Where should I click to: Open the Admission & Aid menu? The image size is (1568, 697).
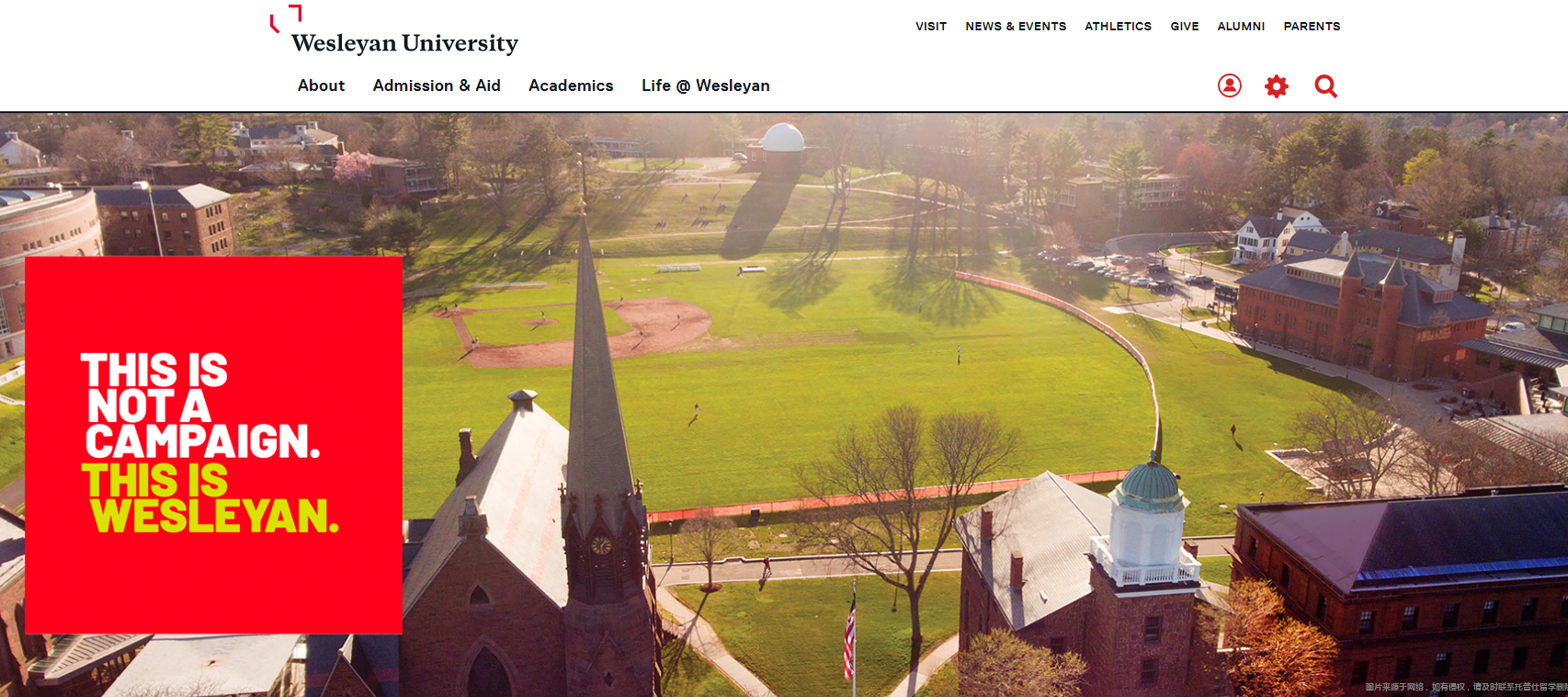click(x=437, y=86)
